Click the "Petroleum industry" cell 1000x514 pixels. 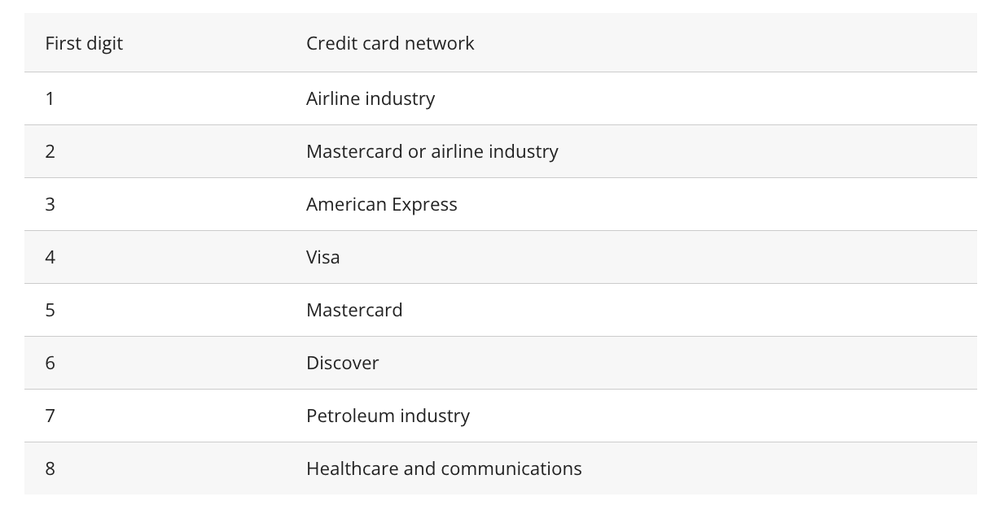tap(387, 416)
